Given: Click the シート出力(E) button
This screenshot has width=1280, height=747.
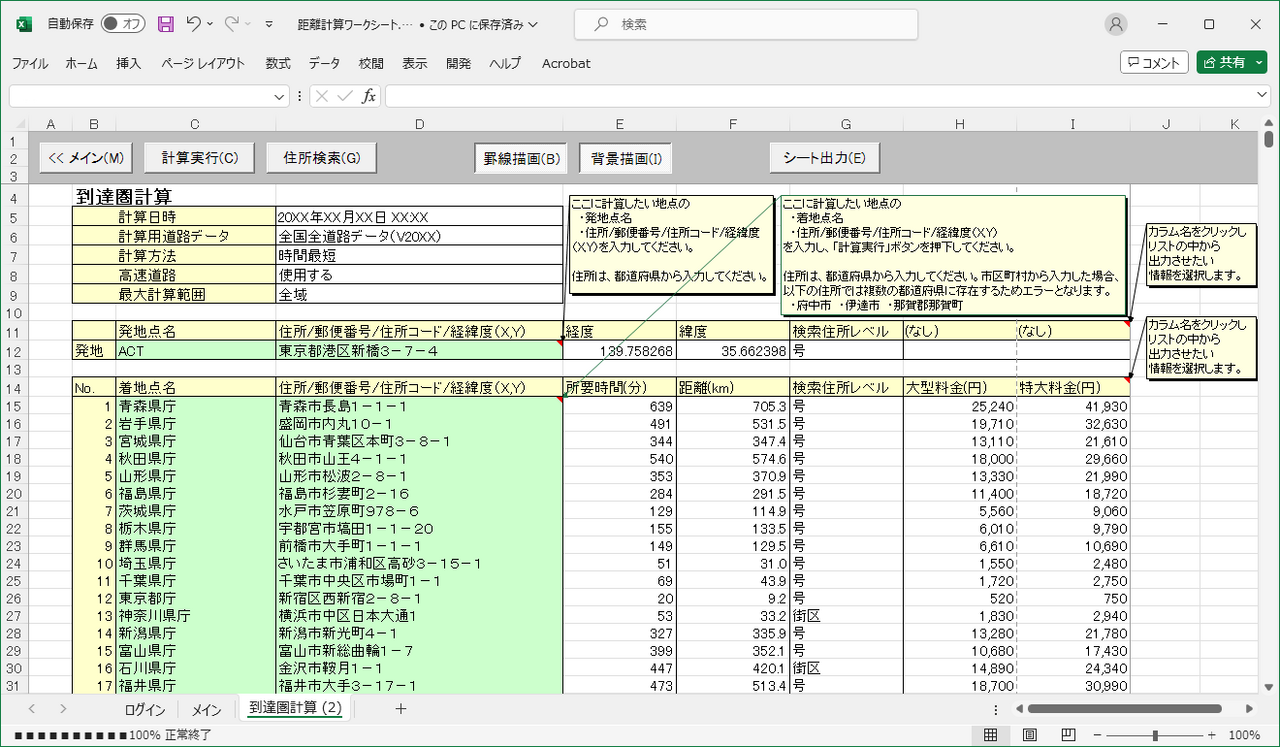Looking at the screenshot, I should 824,158.
